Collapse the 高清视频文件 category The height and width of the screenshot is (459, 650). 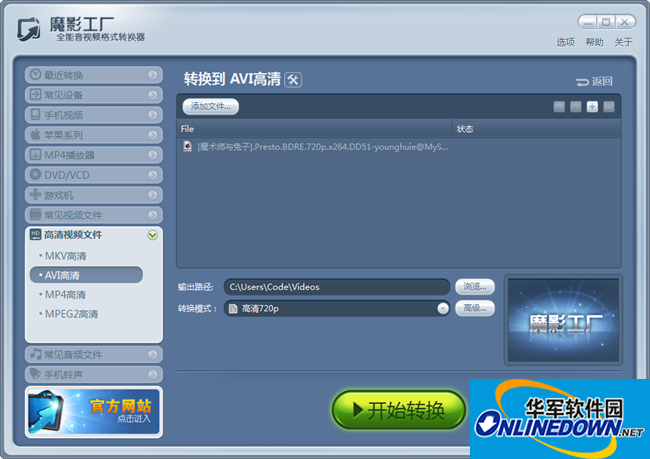(x=94, y=235)
